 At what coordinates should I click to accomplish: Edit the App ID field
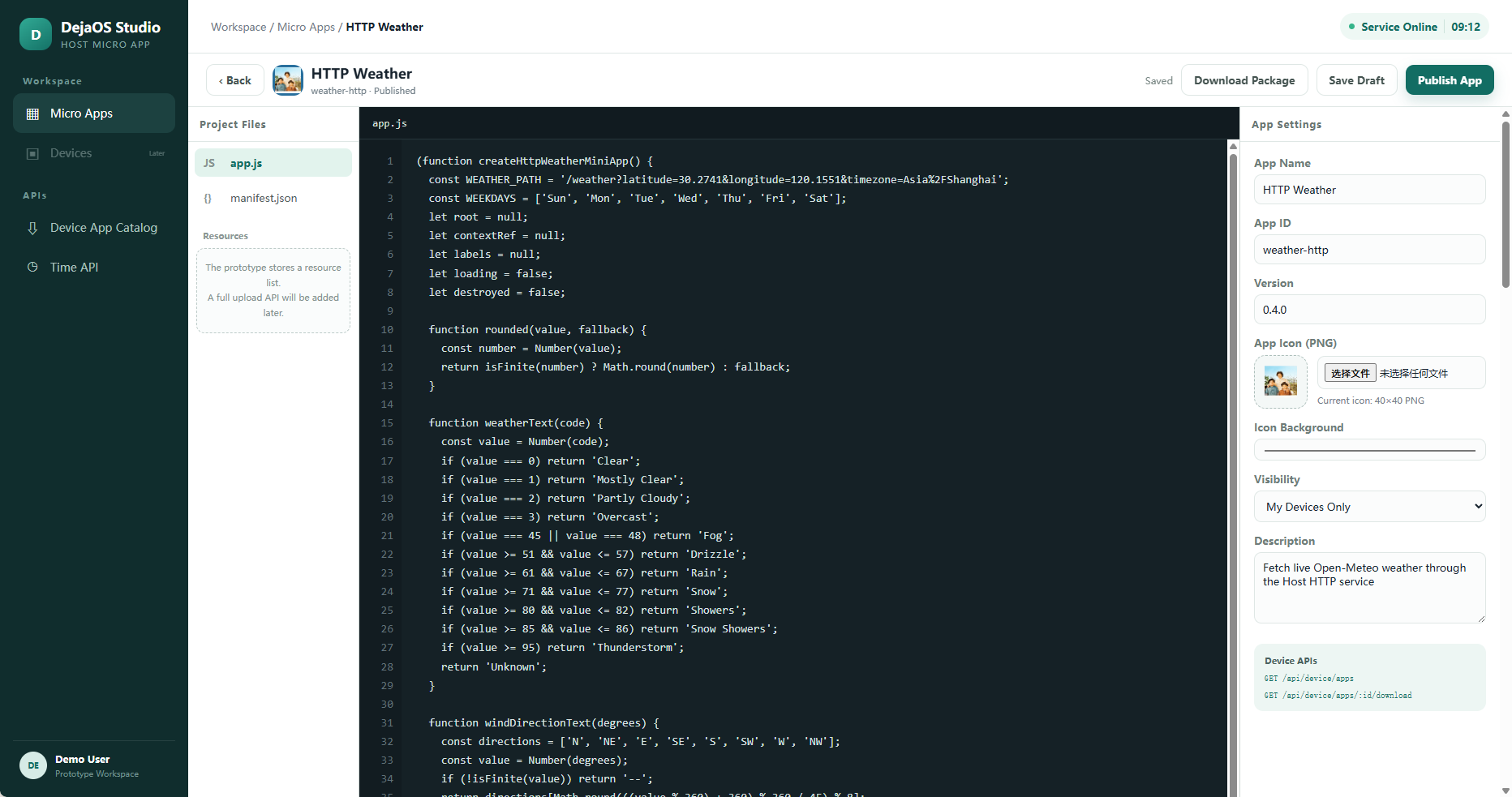tap(1369, 250)
